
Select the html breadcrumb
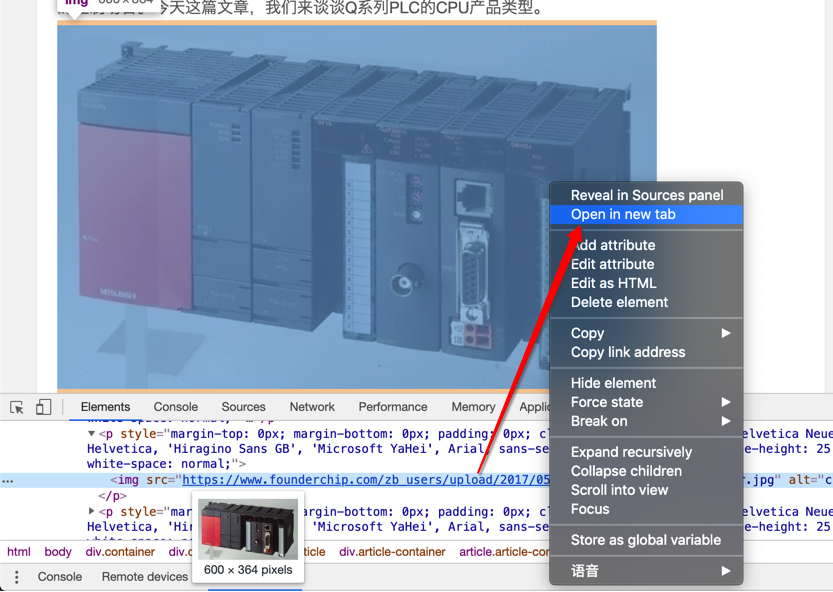click(19, 552)
